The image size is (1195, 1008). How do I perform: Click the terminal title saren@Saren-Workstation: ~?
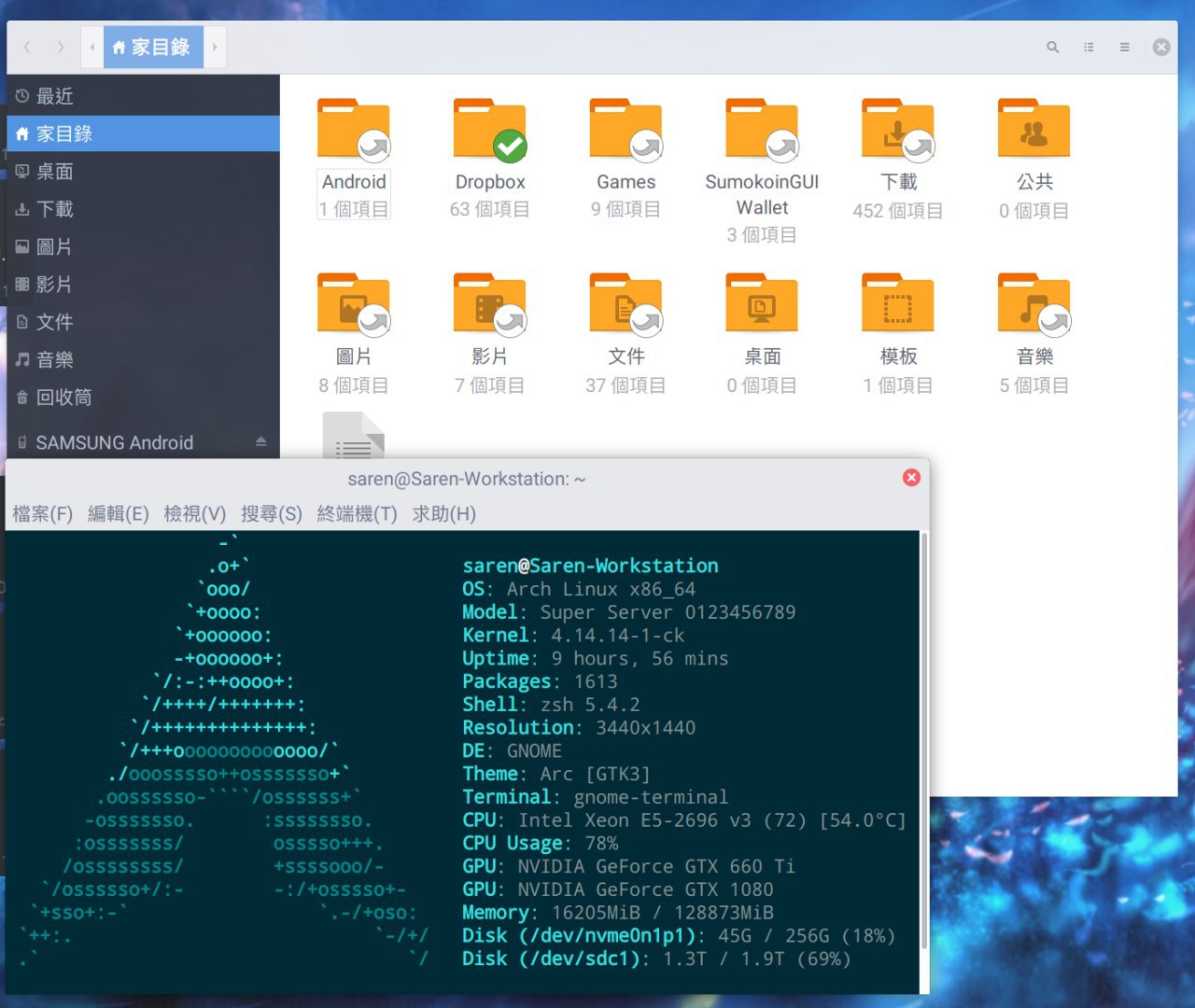(467, 479)
